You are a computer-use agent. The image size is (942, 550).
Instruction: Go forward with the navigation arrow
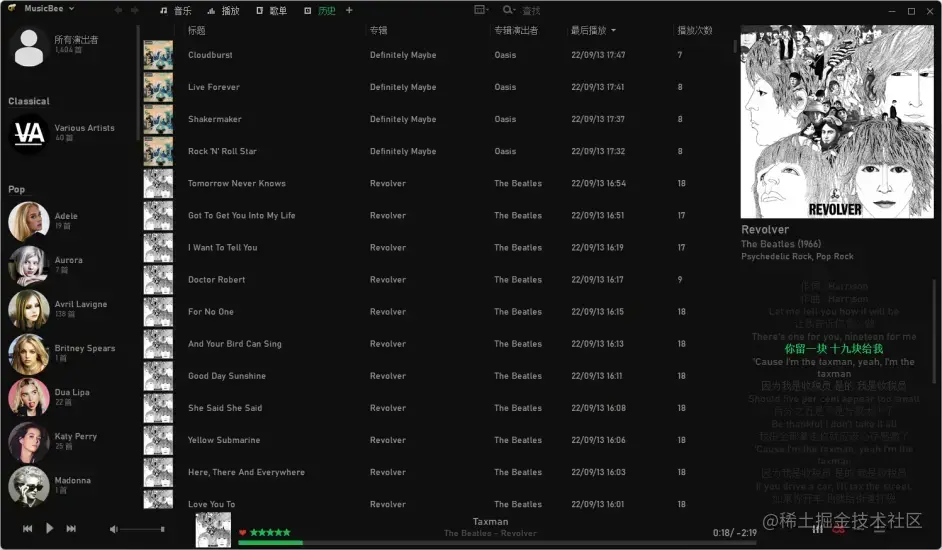pos(135,10)
